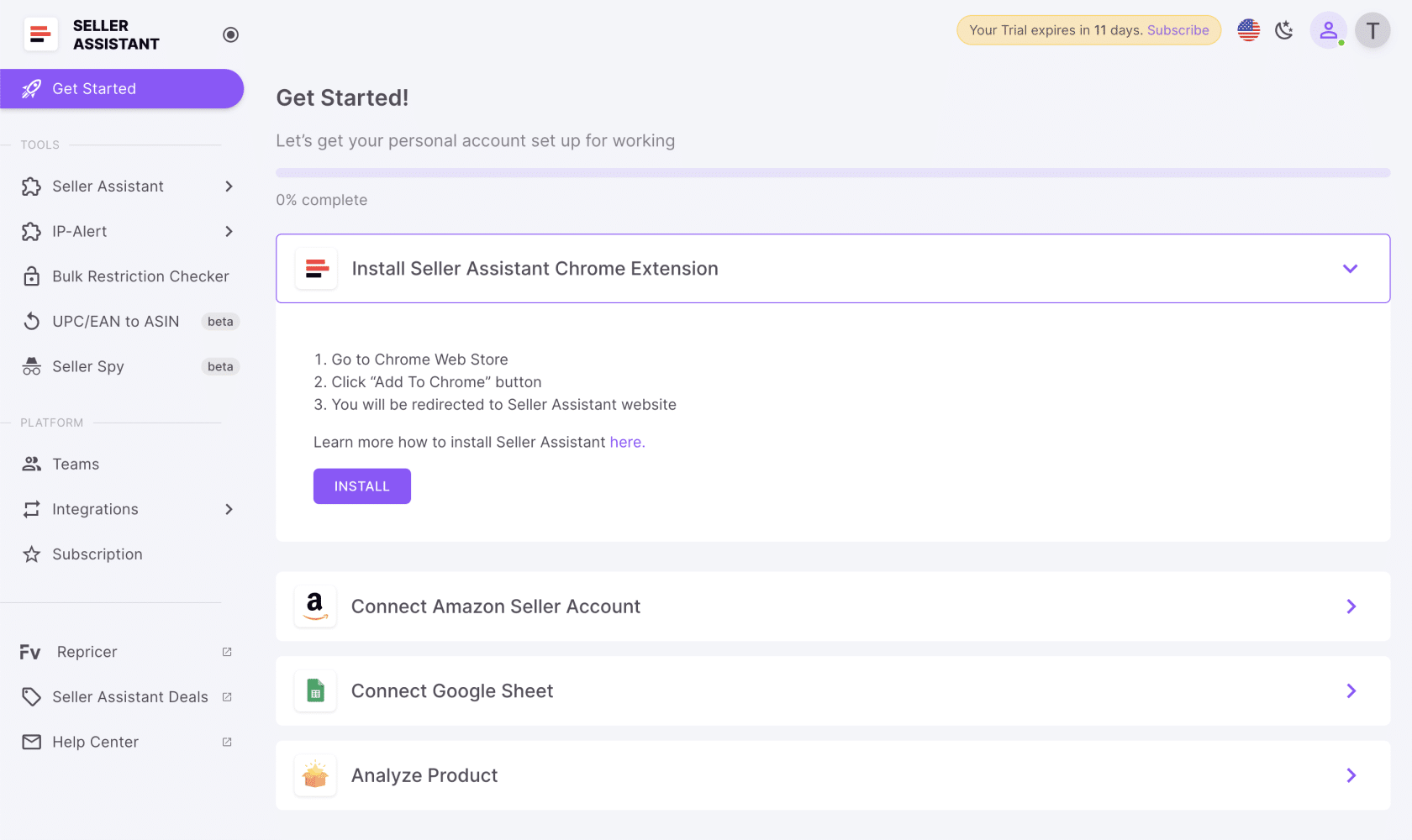Click the "Add To Chrome" button step text

pyautogui.click(x=436, y=382)
